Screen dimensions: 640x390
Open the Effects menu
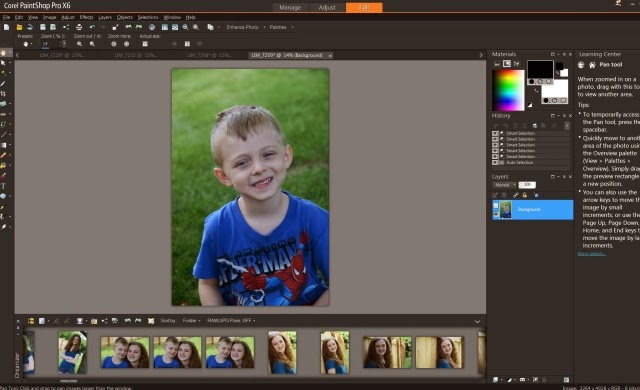click(86, 17)
